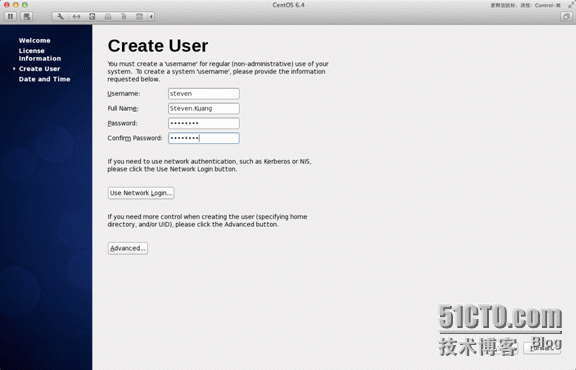Click the Username: label
Image resolution: width=576 pixels, height=370 pixels.
click(x=124, y=94)
